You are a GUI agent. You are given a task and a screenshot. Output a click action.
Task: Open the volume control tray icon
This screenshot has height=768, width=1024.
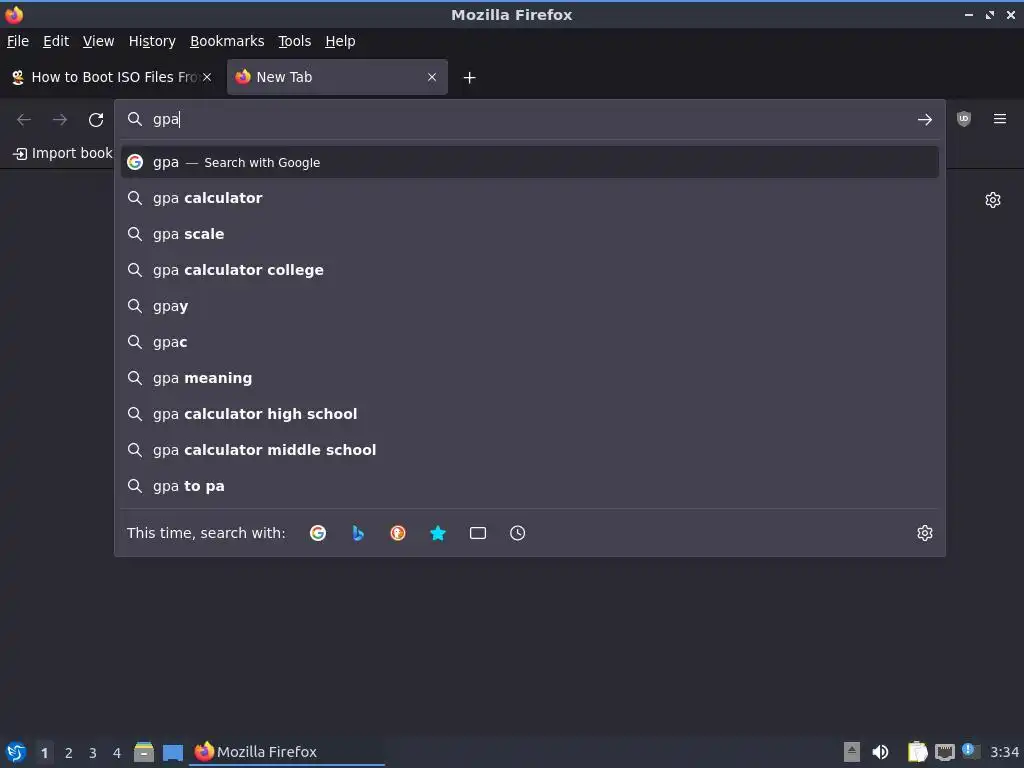click(x=880, y=752)
